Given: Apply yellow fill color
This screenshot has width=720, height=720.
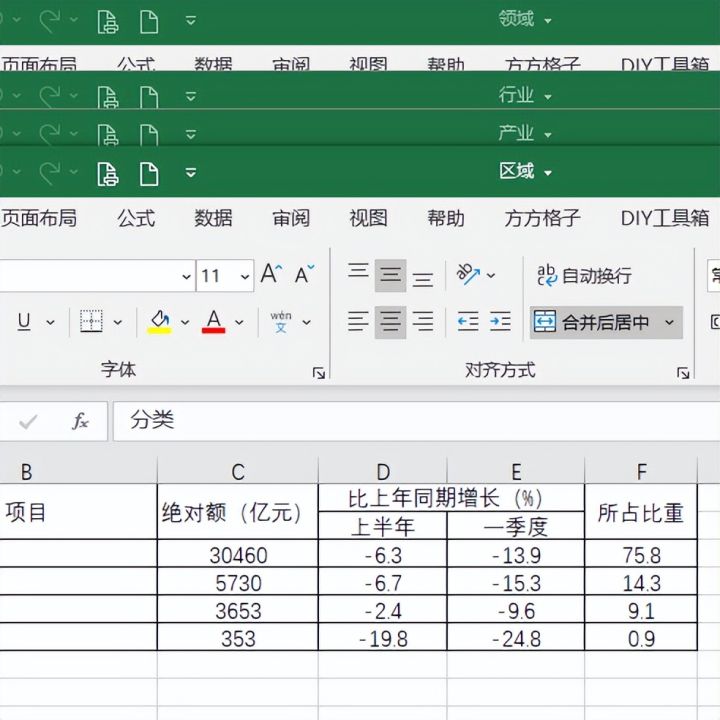Looking at the screenshot, I should [159, 321].
